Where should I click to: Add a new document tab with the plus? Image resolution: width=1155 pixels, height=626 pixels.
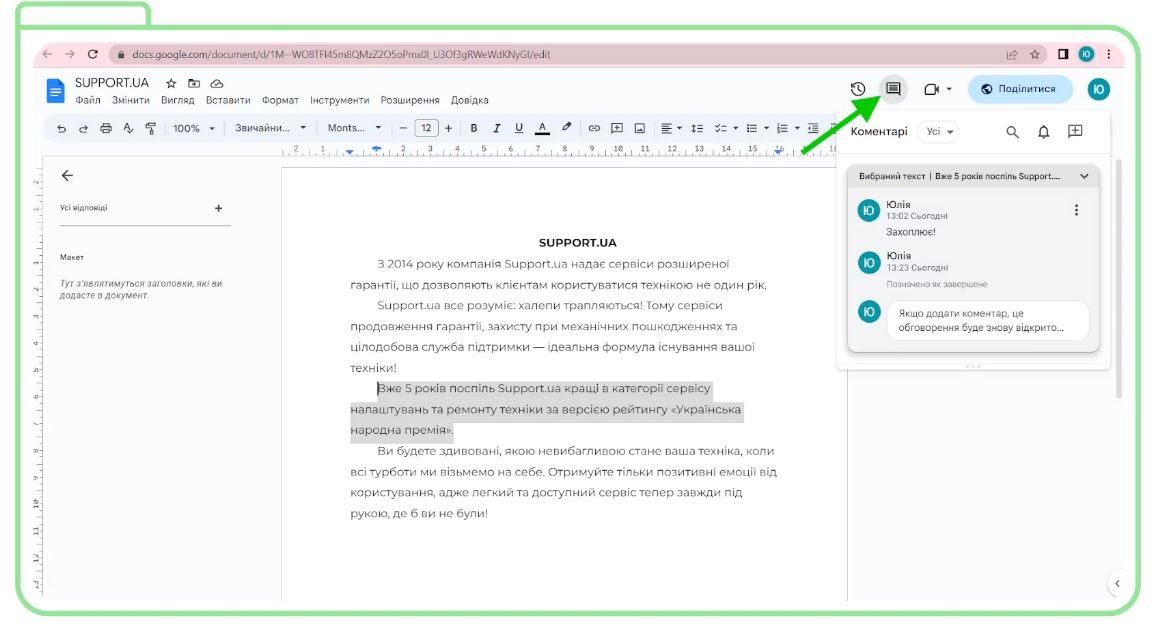(218, 208)
